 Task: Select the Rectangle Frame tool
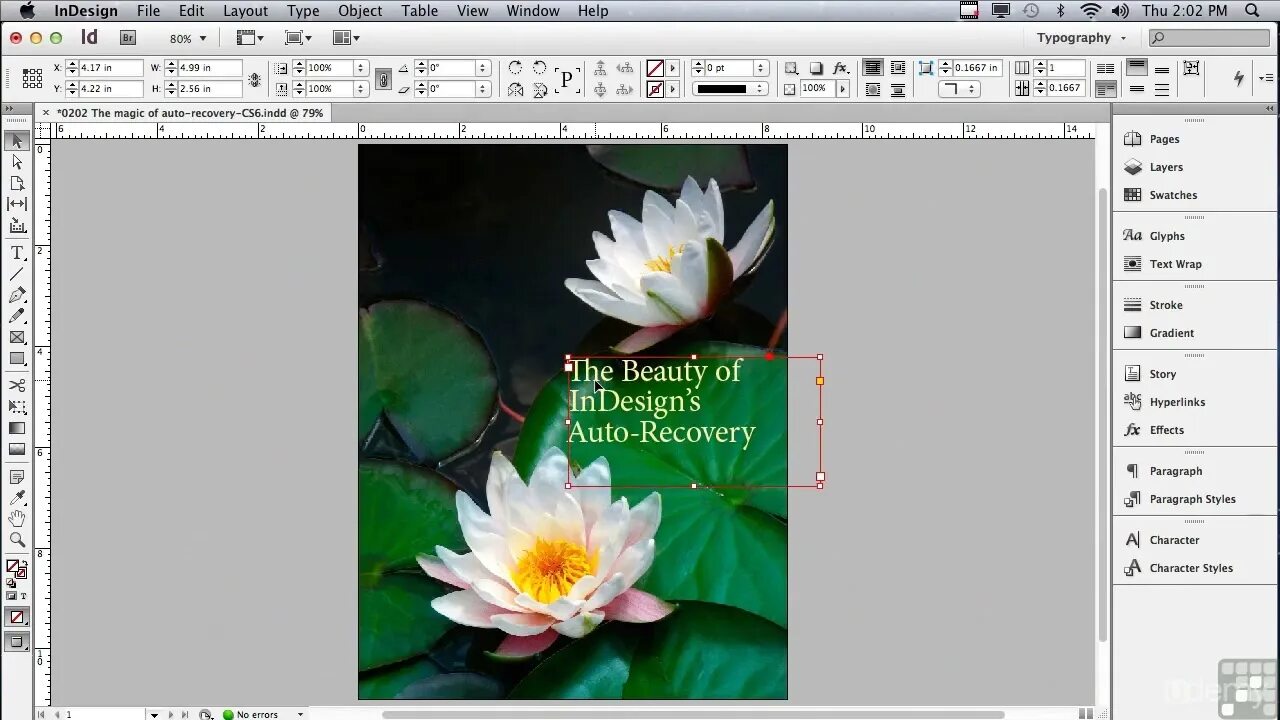[17, 337]
